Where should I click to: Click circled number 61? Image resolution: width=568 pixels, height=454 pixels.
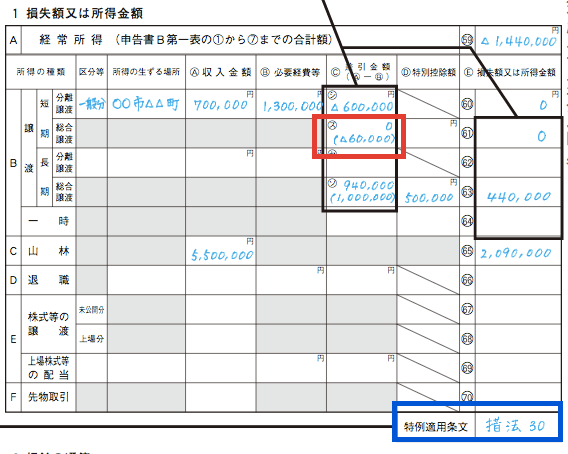coord(467,133)
